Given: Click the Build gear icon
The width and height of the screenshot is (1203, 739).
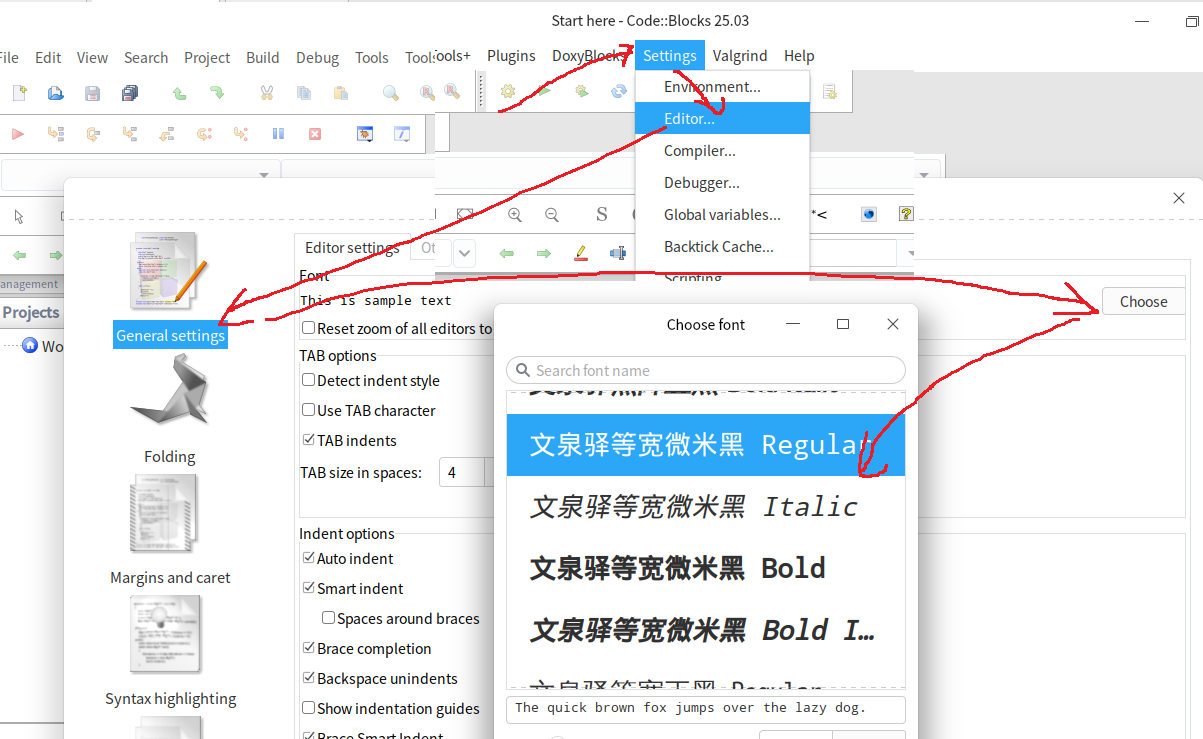Looking at the screenshot, I should click(508, 92).
